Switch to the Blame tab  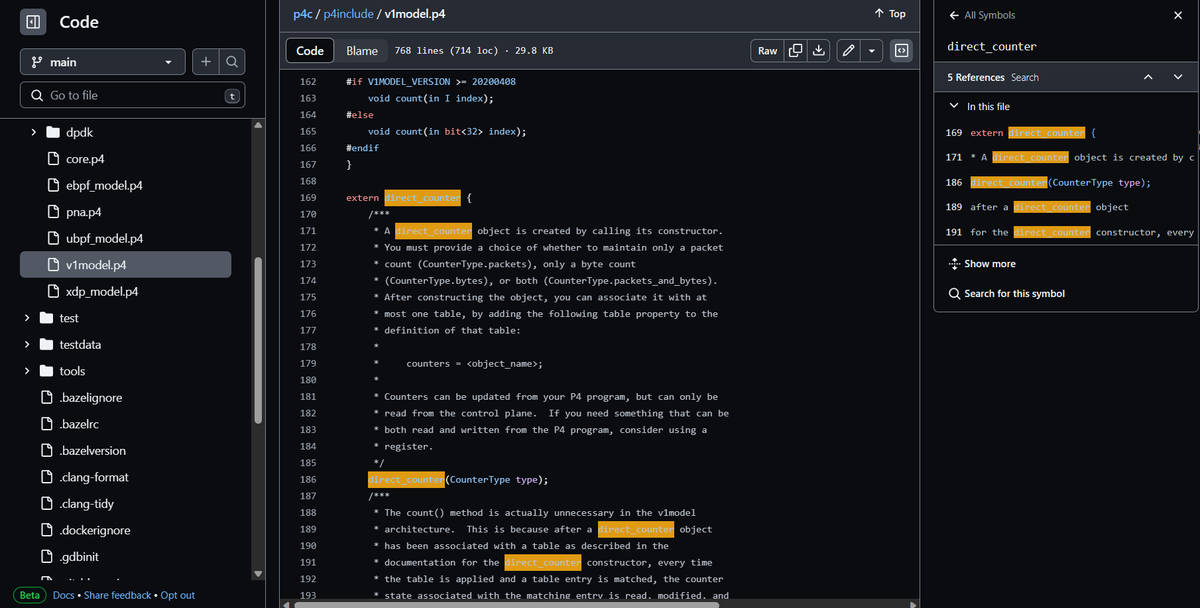tap(362, 50)
